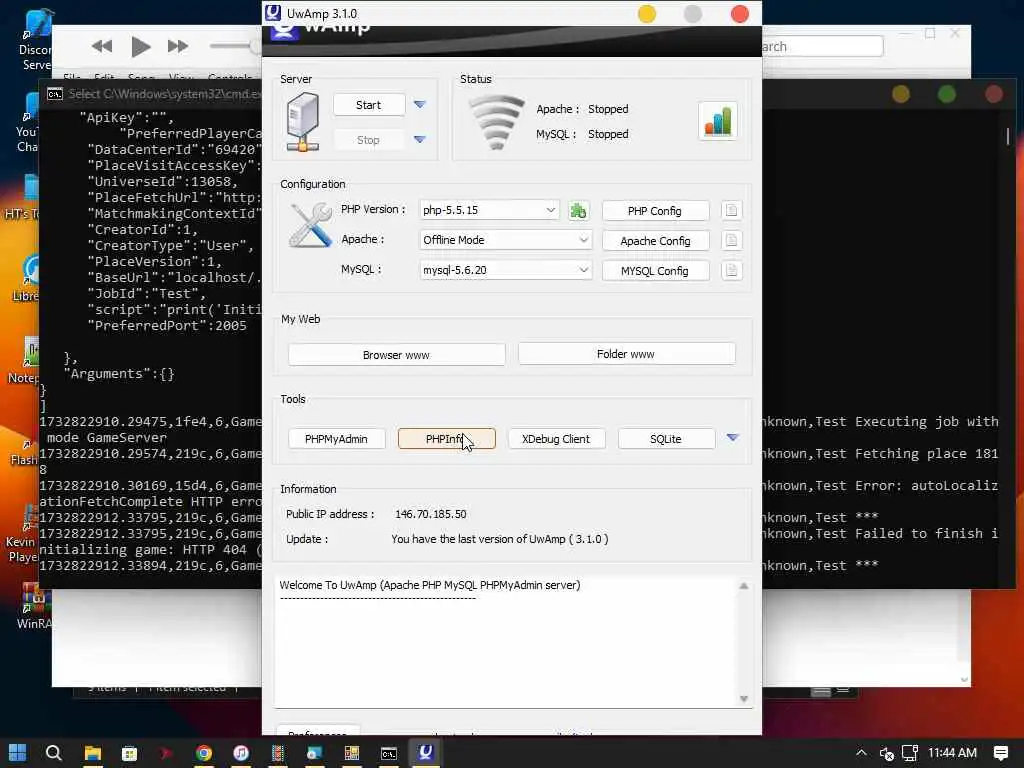Expand the Stop button dropdown arrow
This screenshot has width=1024, height=768.
coord(420,139)
